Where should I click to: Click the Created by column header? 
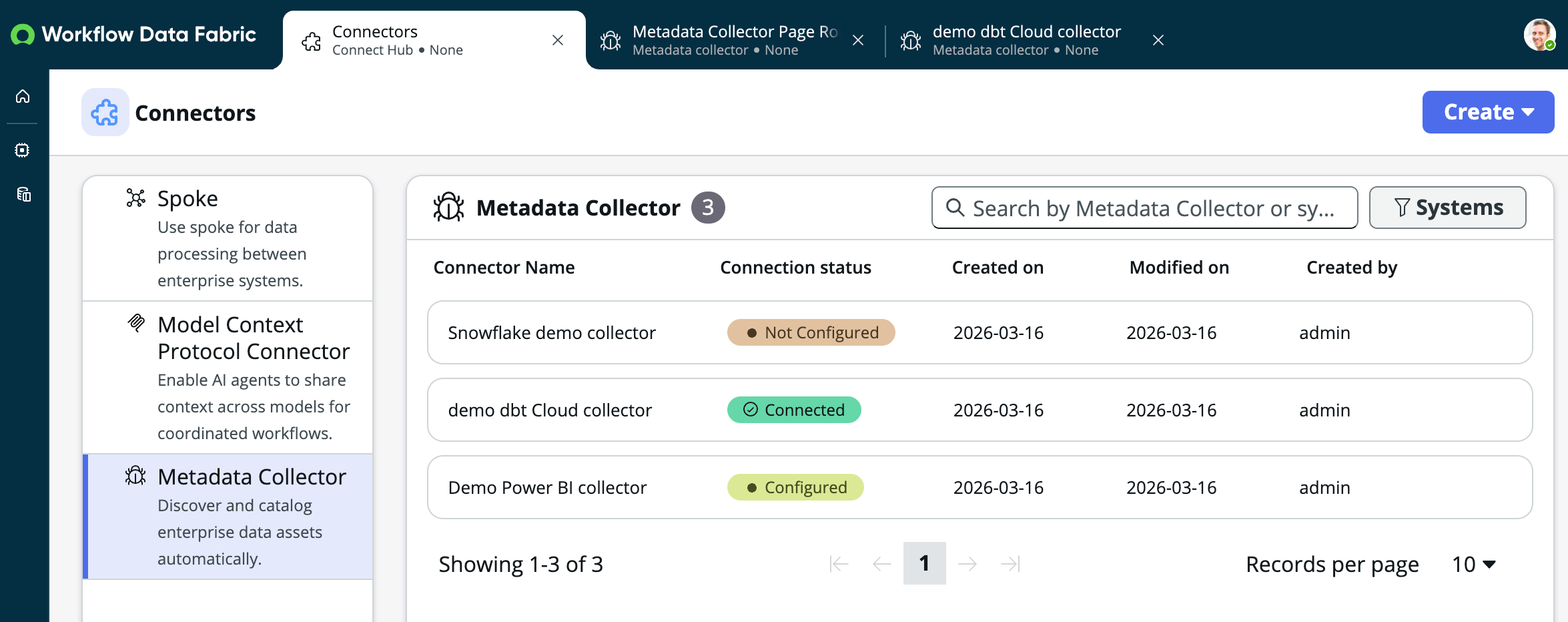[x=1352, y=268]
